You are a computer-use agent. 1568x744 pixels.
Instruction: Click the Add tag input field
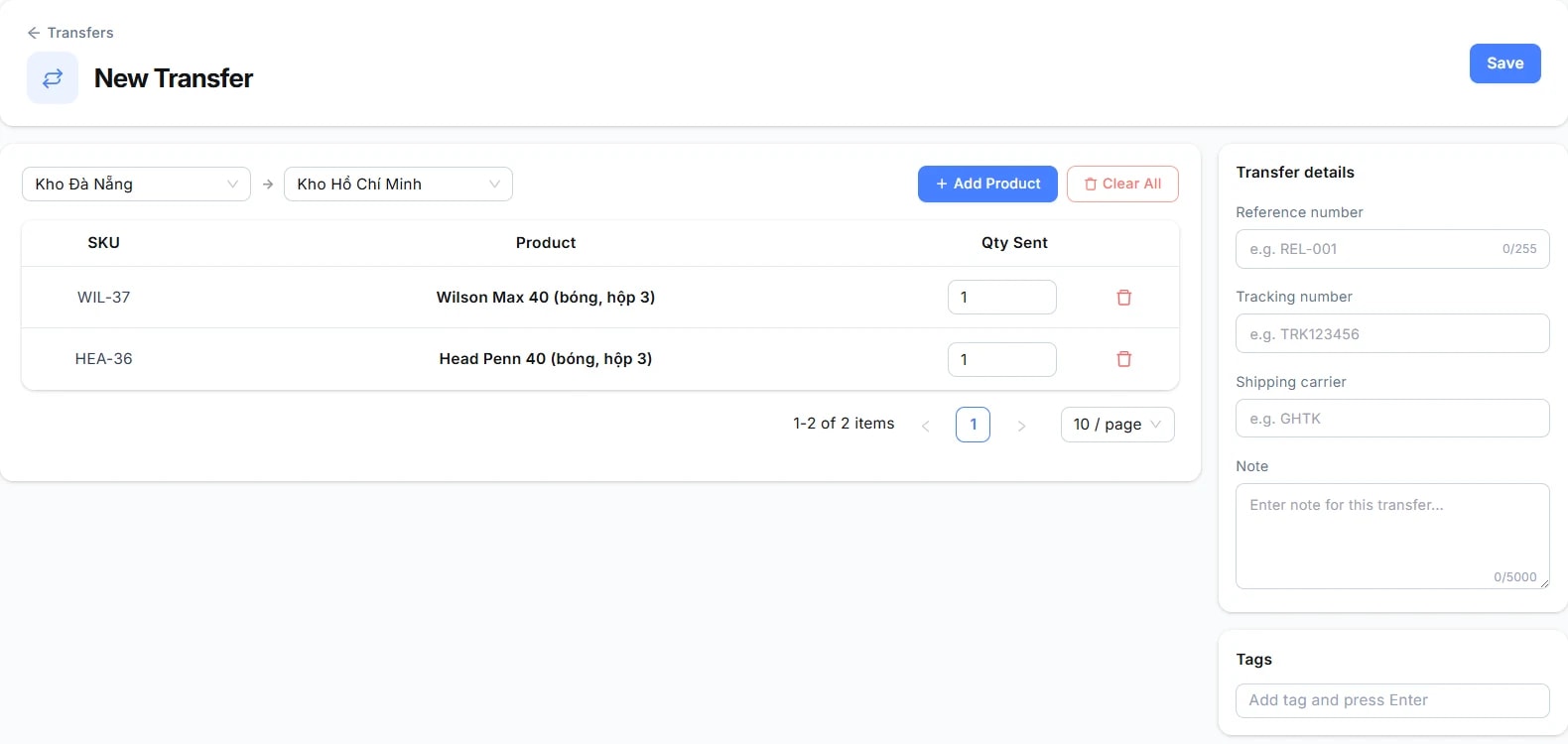click(x=1392, y=700)
